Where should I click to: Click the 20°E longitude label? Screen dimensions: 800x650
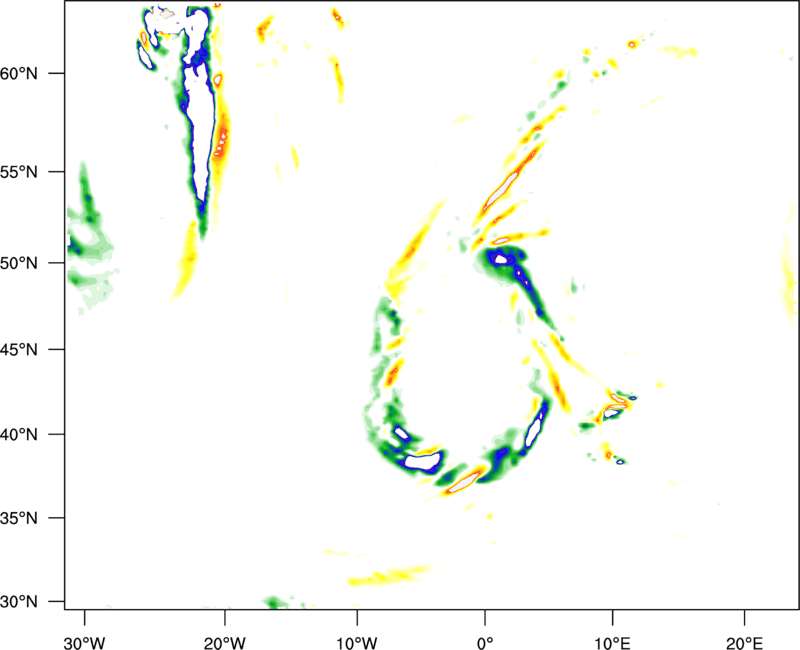744,643
